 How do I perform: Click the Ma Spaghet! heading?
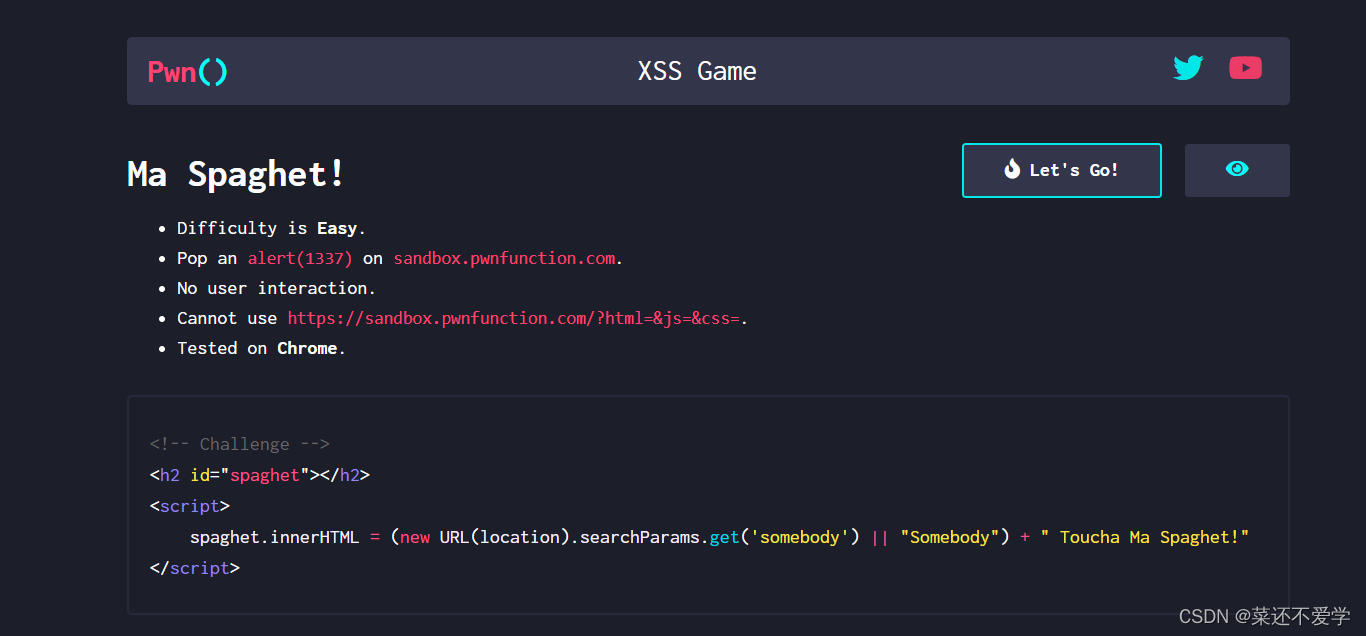(x=236, y=174)
